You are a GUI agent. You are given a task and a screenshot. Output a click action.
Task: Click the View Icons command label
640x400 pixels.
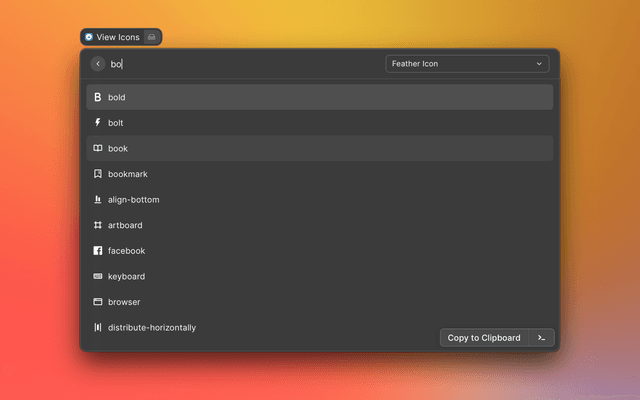(118, 37)
